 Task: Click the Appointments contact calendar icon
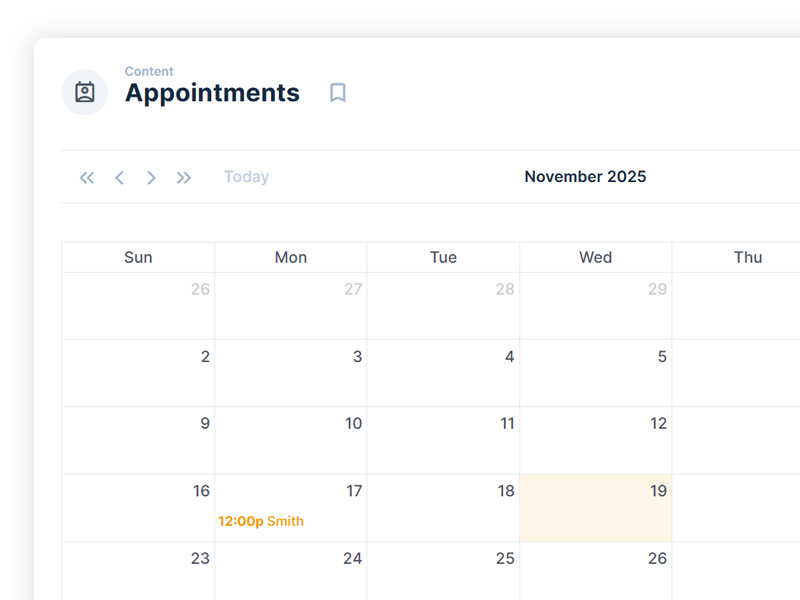point(85,92)
